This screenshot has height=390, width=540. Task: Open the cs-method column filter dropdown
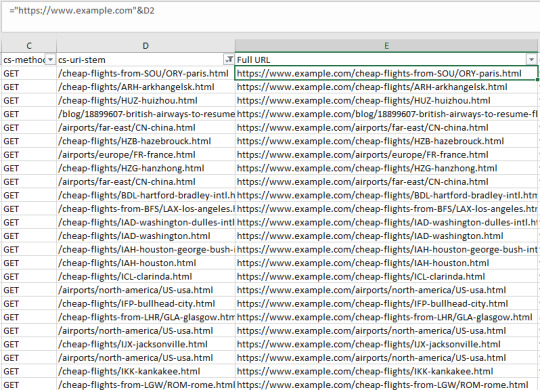tap(50, 60)
